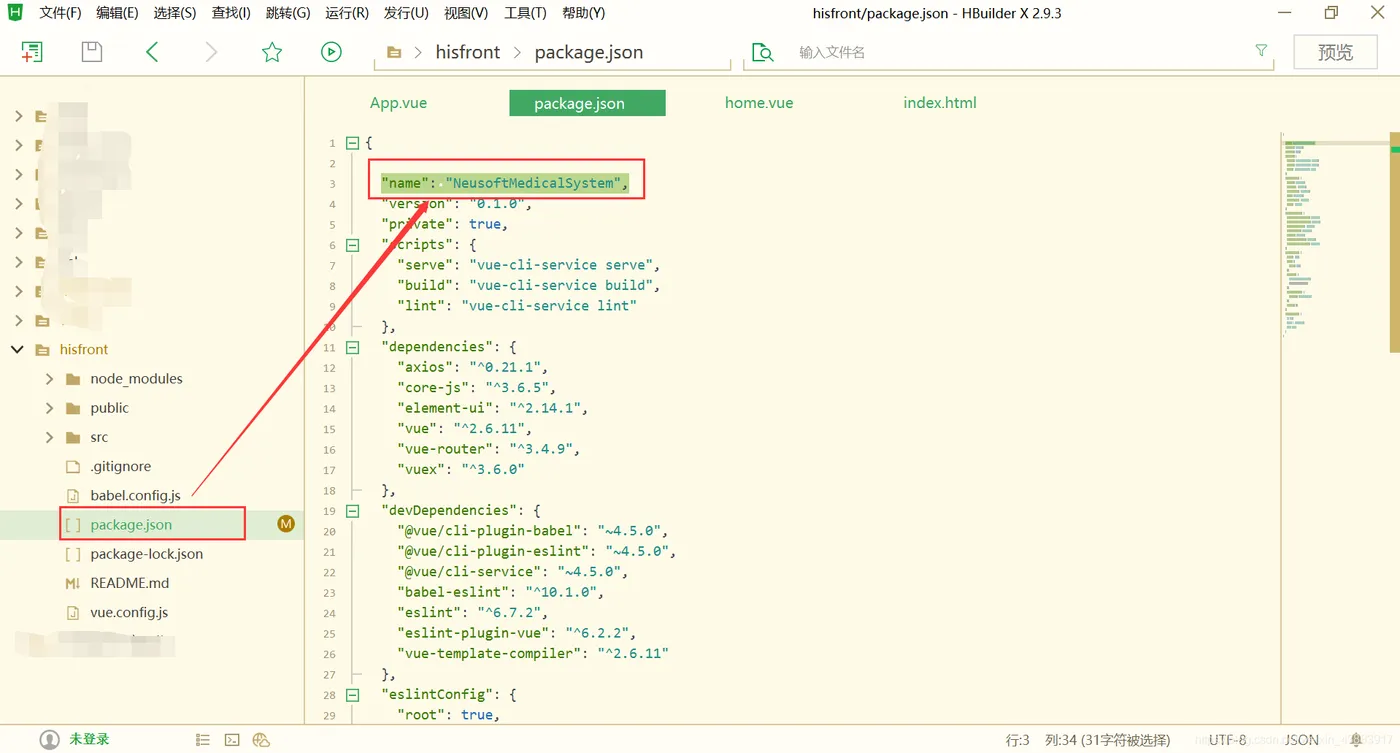Screen dimensions: 1400x753
Task: Expand the public folder
Action: click(49, 408)
